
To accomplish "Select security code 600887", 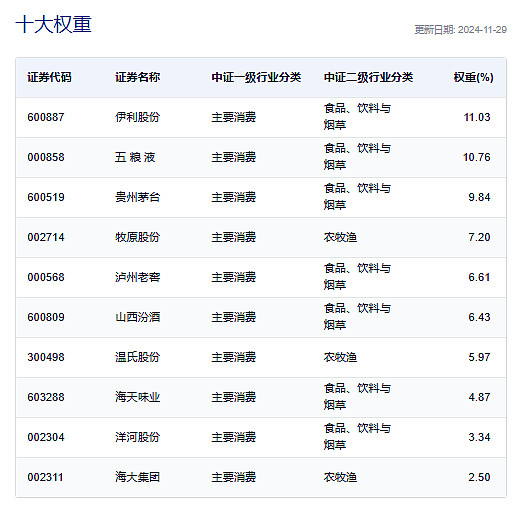I will (46, 117).
